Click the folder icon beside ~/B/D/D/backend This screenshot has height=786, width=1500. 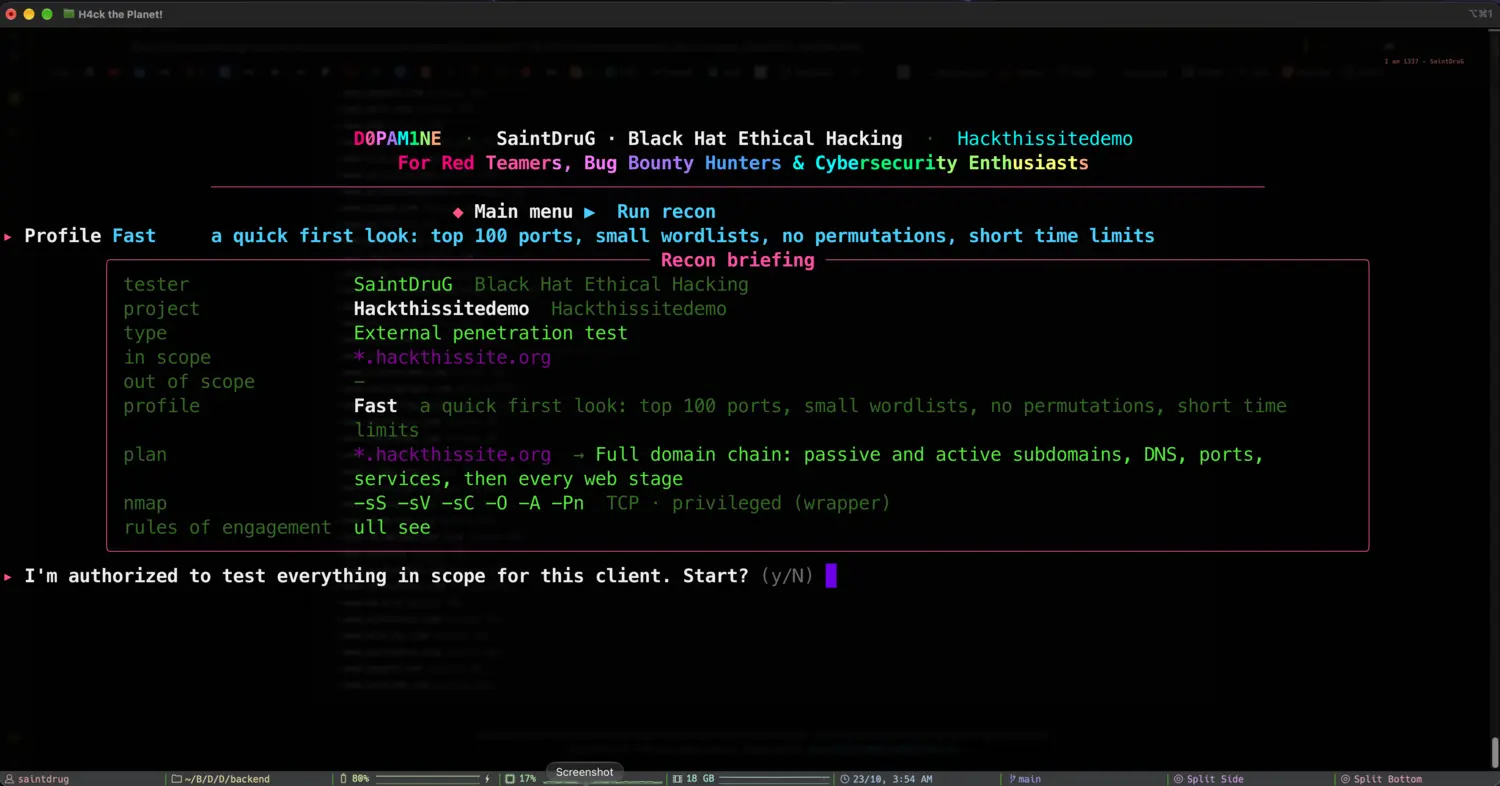[176, 779]
